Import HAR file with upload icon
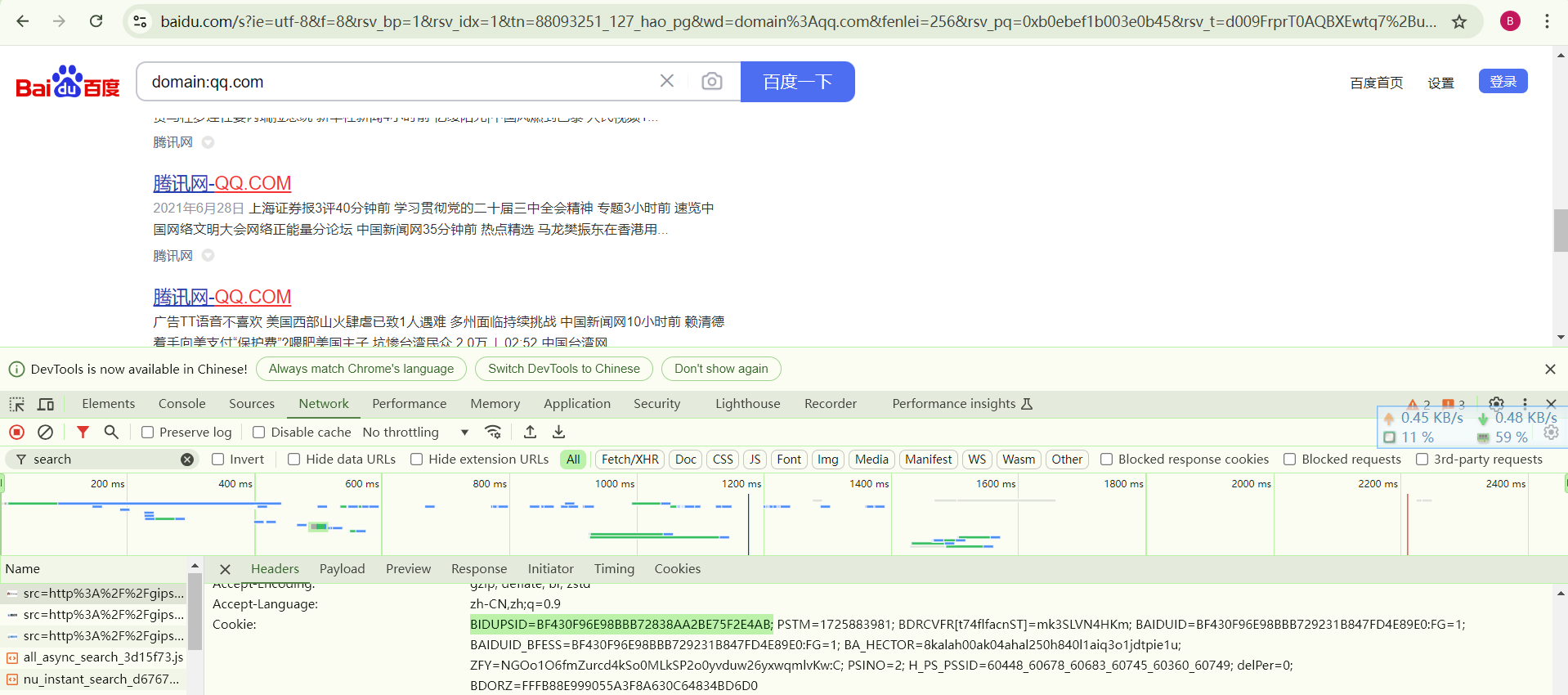Viewport: 1568px width, 695px height. click(x=530, y=432)
